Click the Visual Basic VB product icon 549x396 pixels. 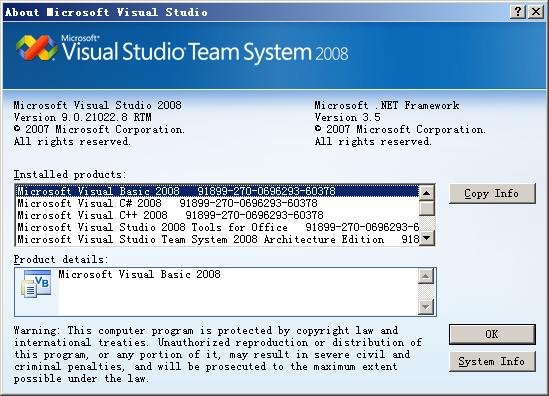[36, 284]
